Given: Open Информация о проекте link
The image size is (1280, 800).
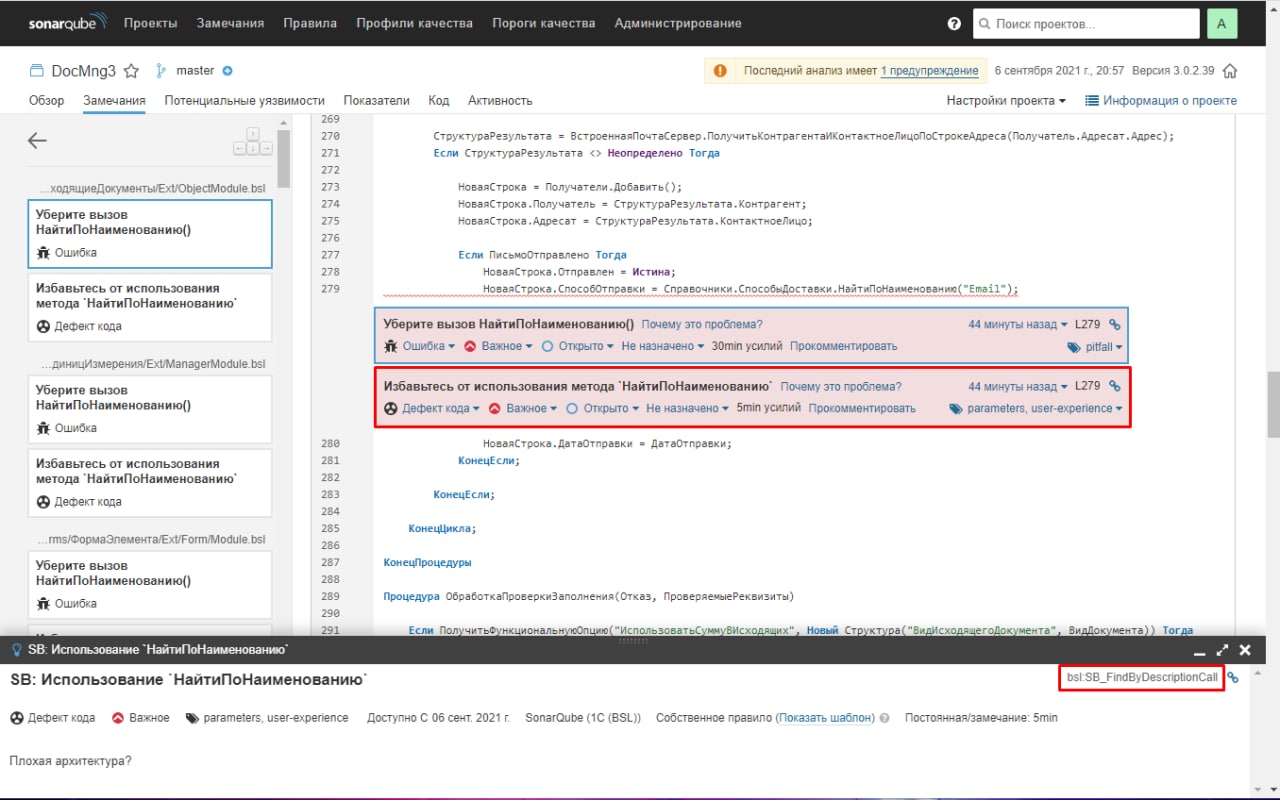Looking at the screenshot, I should pos(1161,100).
